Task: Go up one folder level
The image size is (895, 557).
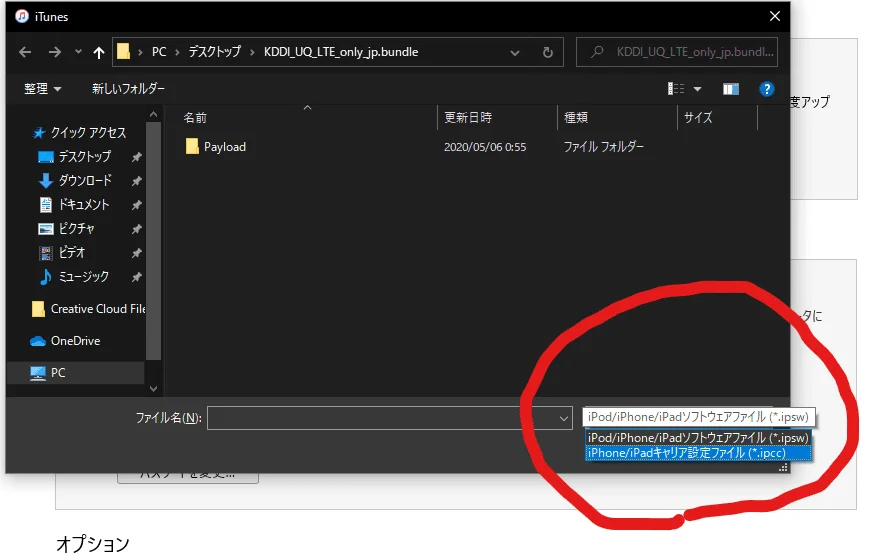Action: tap(99, 53)
